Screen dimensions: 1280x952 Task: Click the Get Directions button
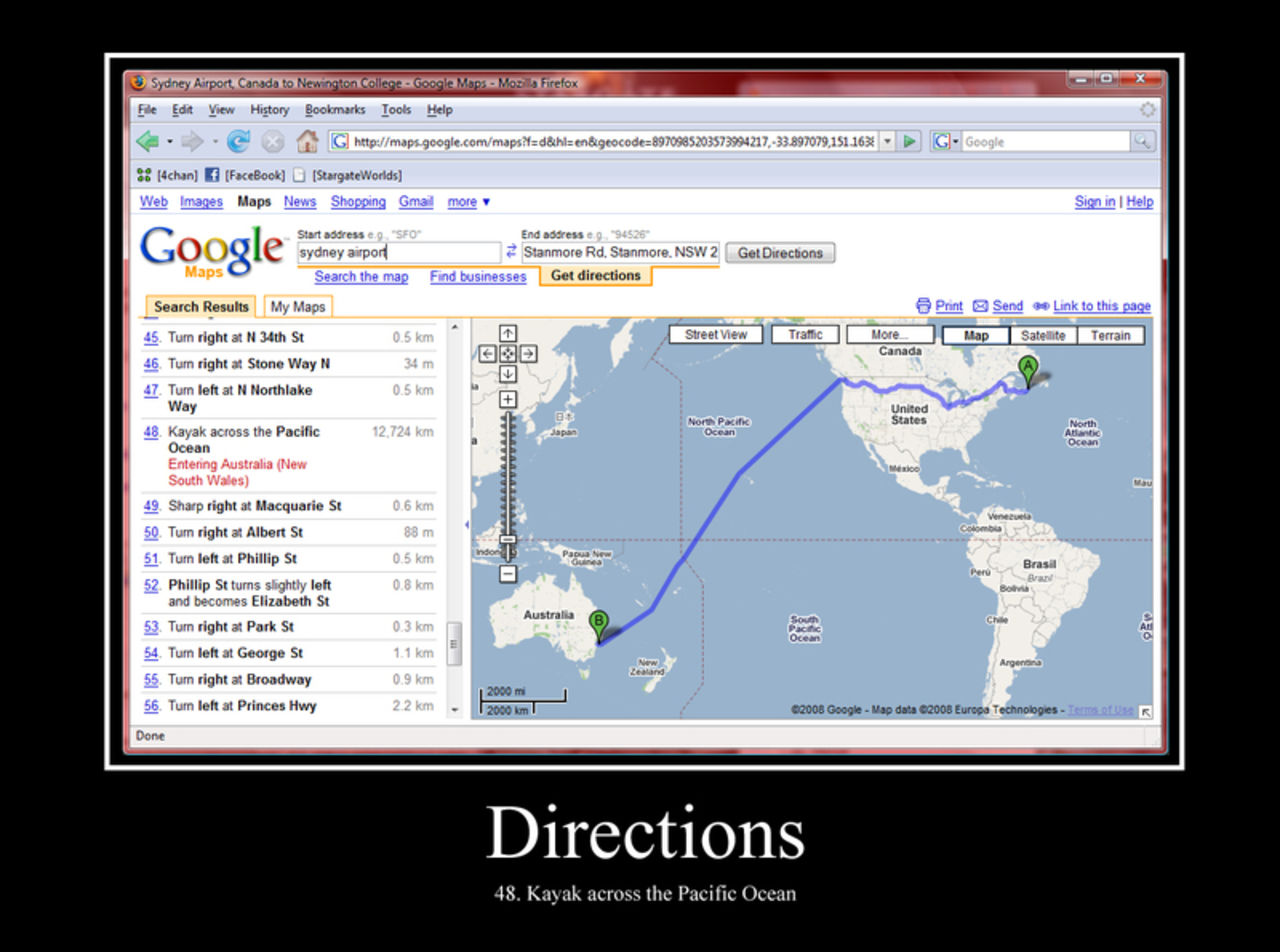pyautogui.click(x=779, y=252)
